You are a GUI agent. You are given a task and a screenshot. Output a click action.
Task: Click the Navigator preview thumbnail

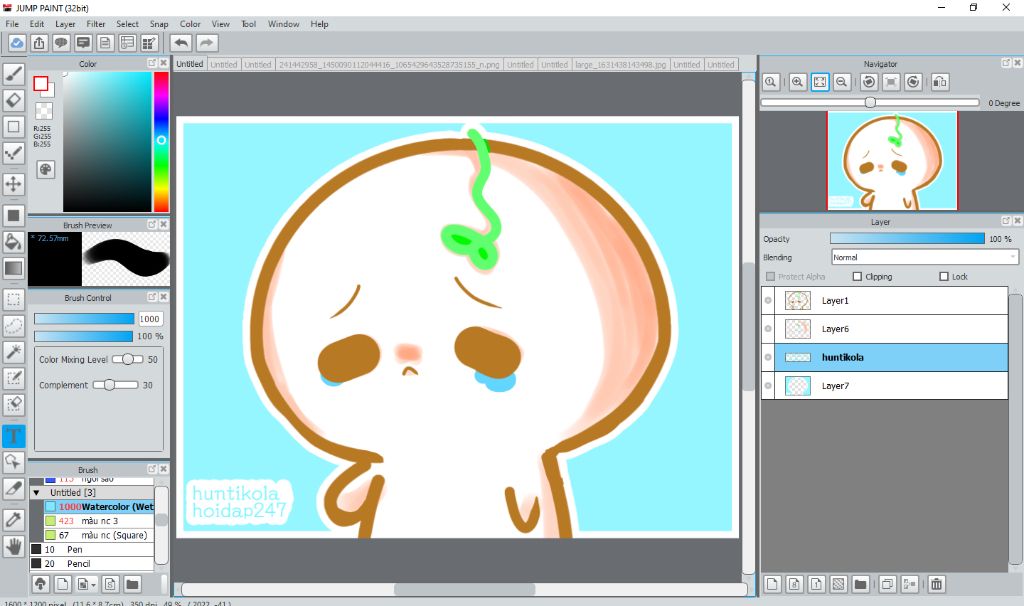coord(892,161)
